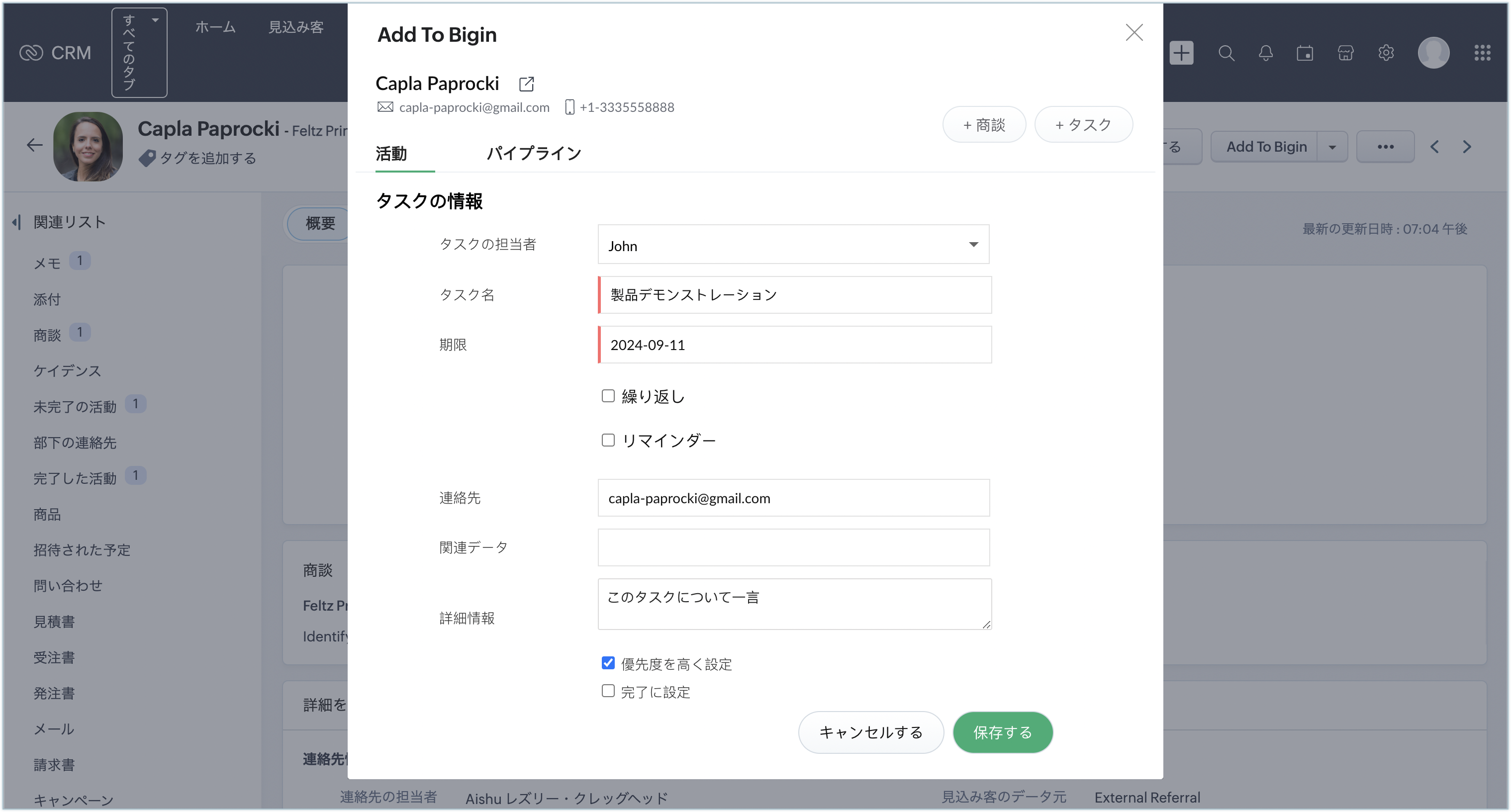Viewport: 1511px width, 812px height.
Task: Uncheck 優先度を高く設定 checkbox
Action: coord(608,663)
